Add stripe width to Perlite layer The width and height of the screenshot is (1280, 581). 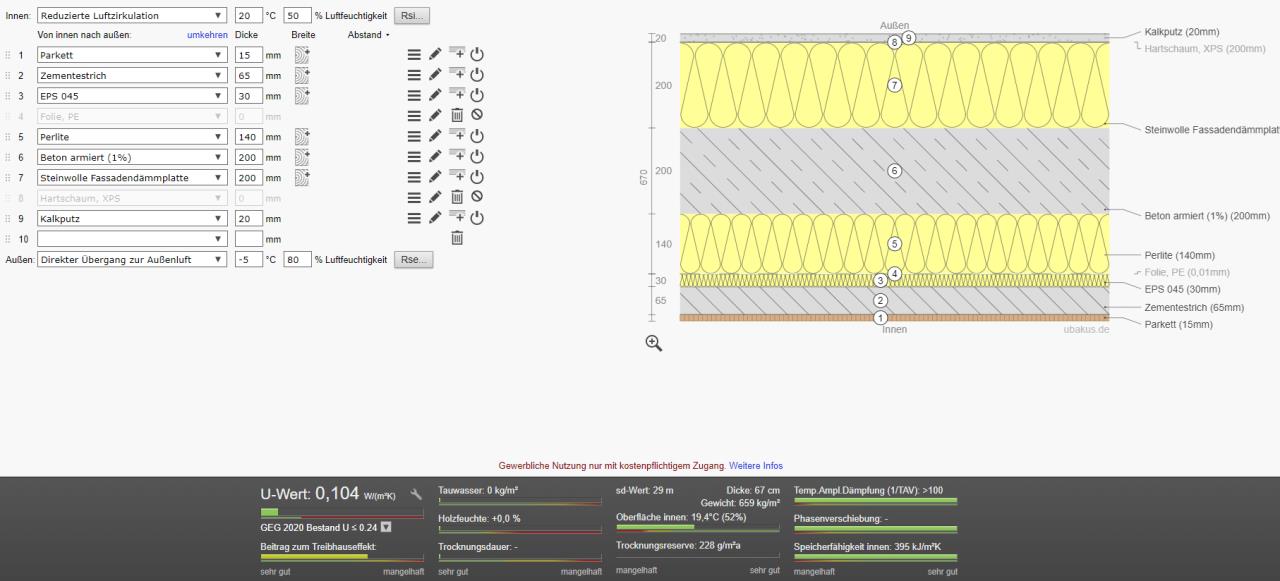pos(302,137)
